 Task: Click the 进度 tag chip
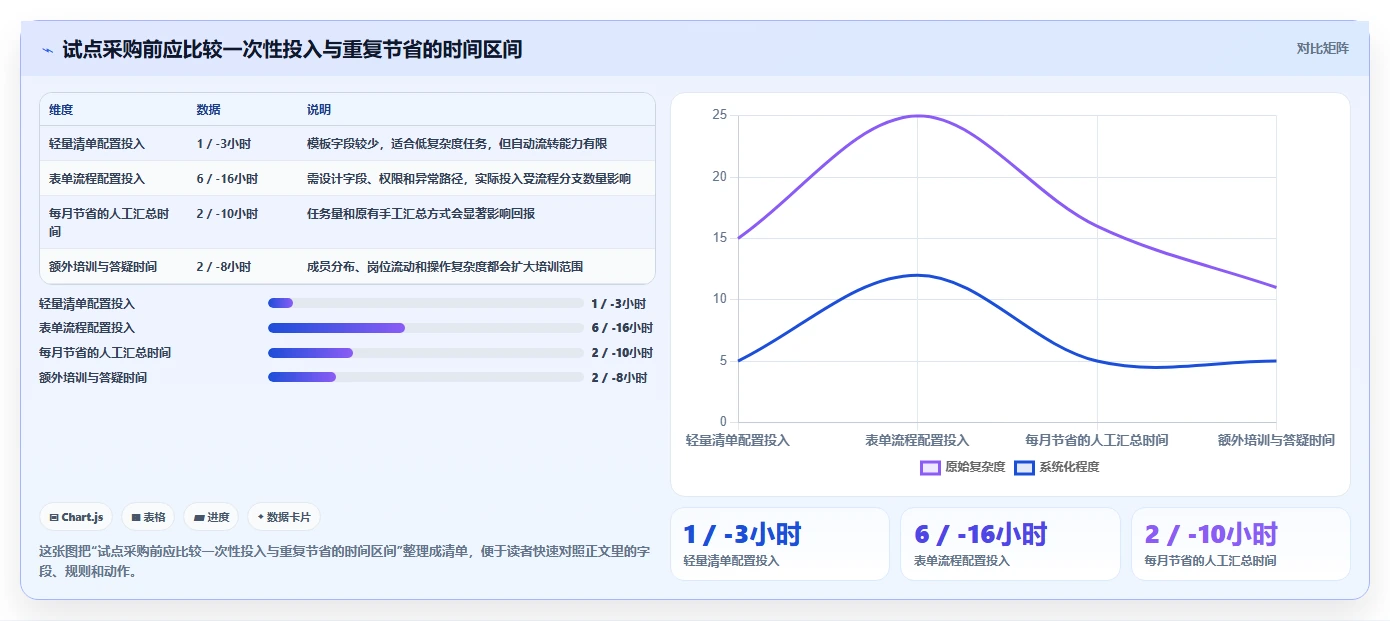click(211, 517)
